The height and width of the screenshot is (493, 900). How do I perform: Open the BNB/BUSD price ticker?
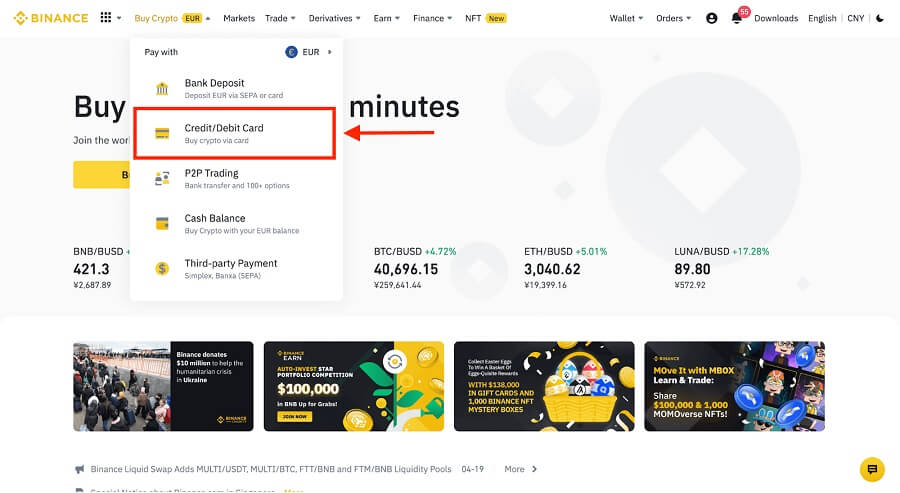(x=102, y=268)
